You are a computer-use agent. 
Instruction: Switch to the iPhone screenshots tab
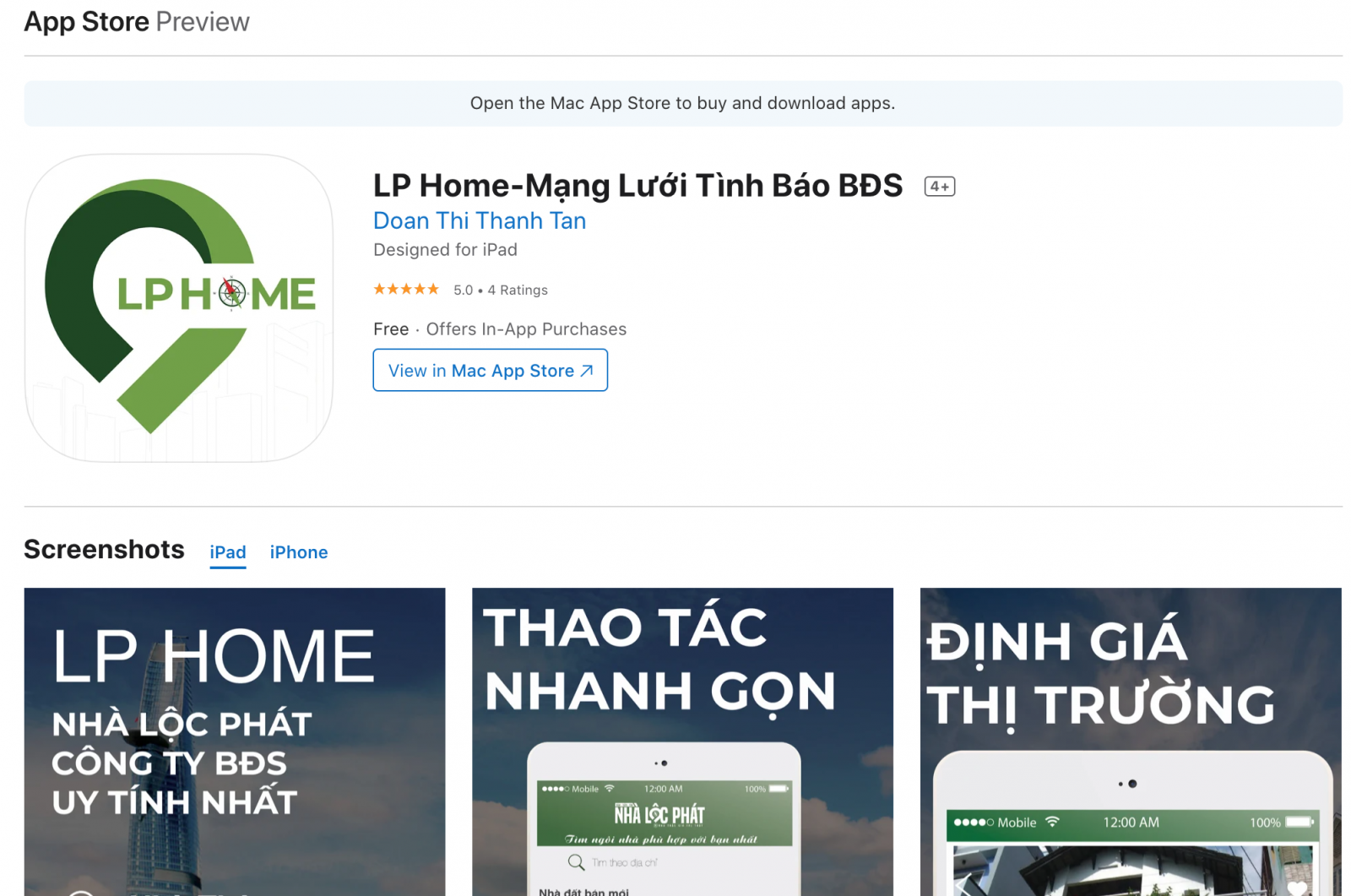(299, 552)
